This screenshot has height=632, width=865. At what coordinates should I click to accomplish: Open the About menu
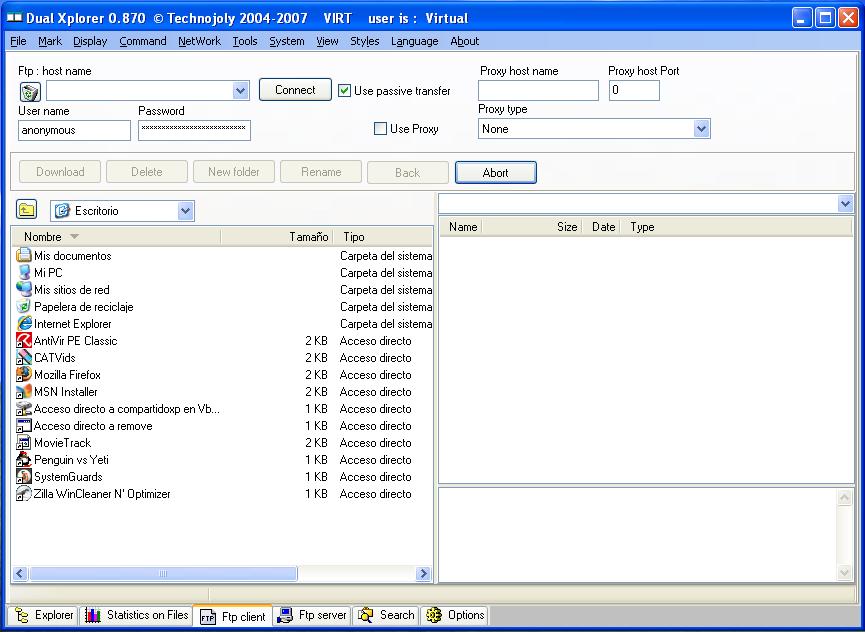click(464, 41)
